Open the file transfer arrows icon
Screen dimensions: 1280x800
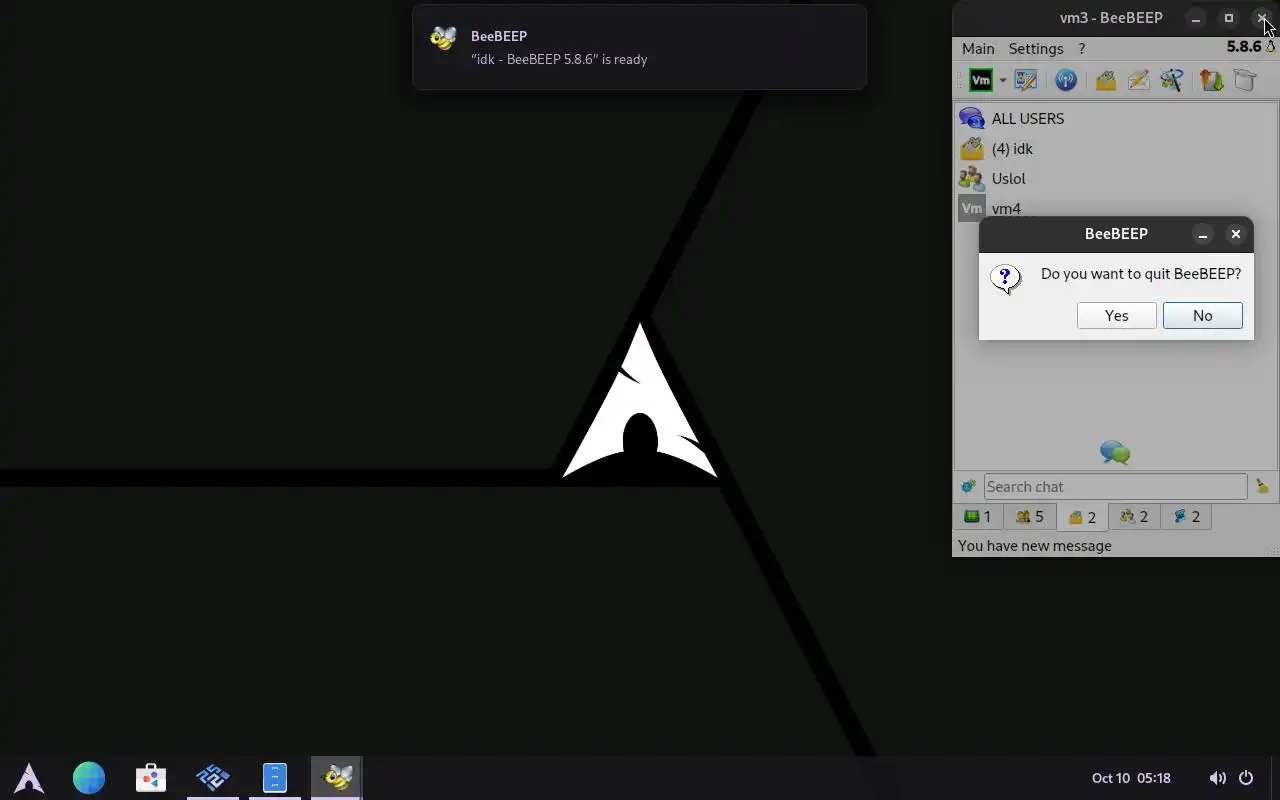pyautogui.click(x=1211, y=81)
